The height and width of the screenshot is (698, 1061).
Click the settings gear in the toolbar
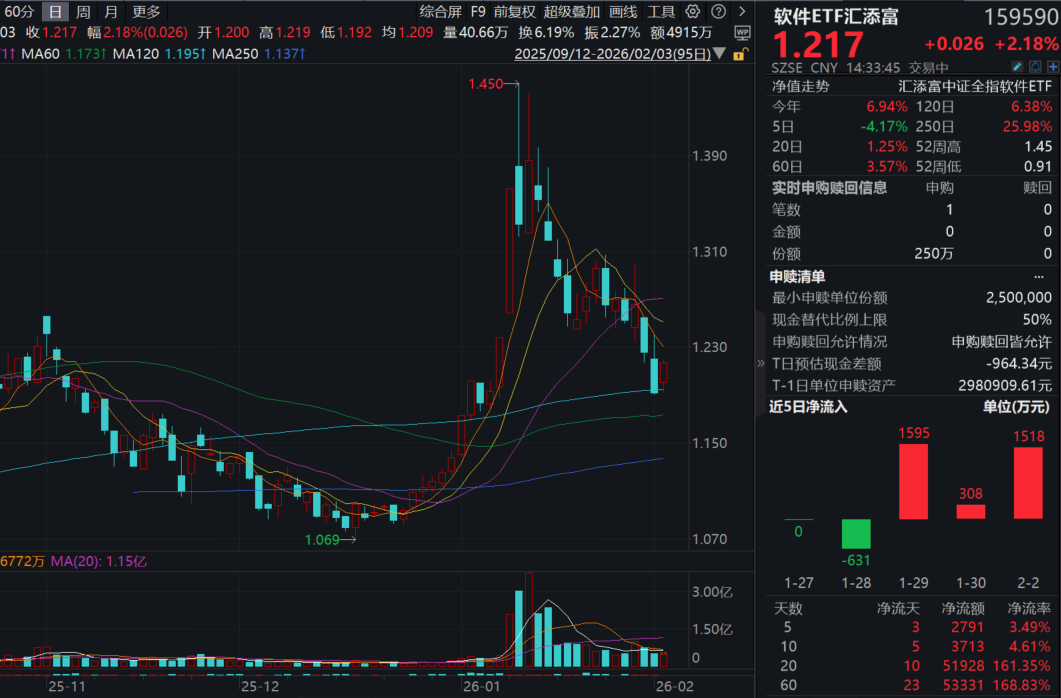[691, 11]
